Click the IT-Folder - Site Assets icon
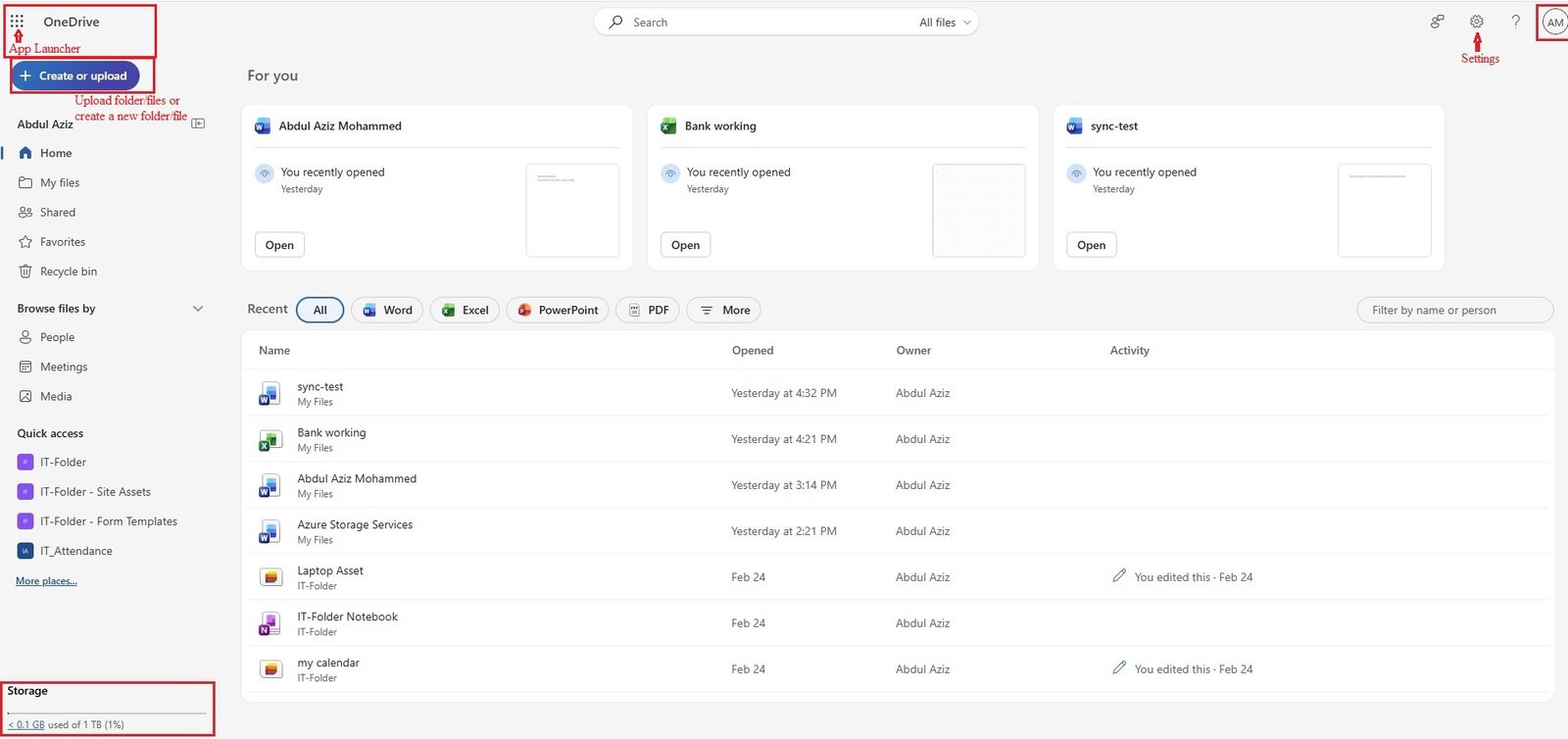 25,492
